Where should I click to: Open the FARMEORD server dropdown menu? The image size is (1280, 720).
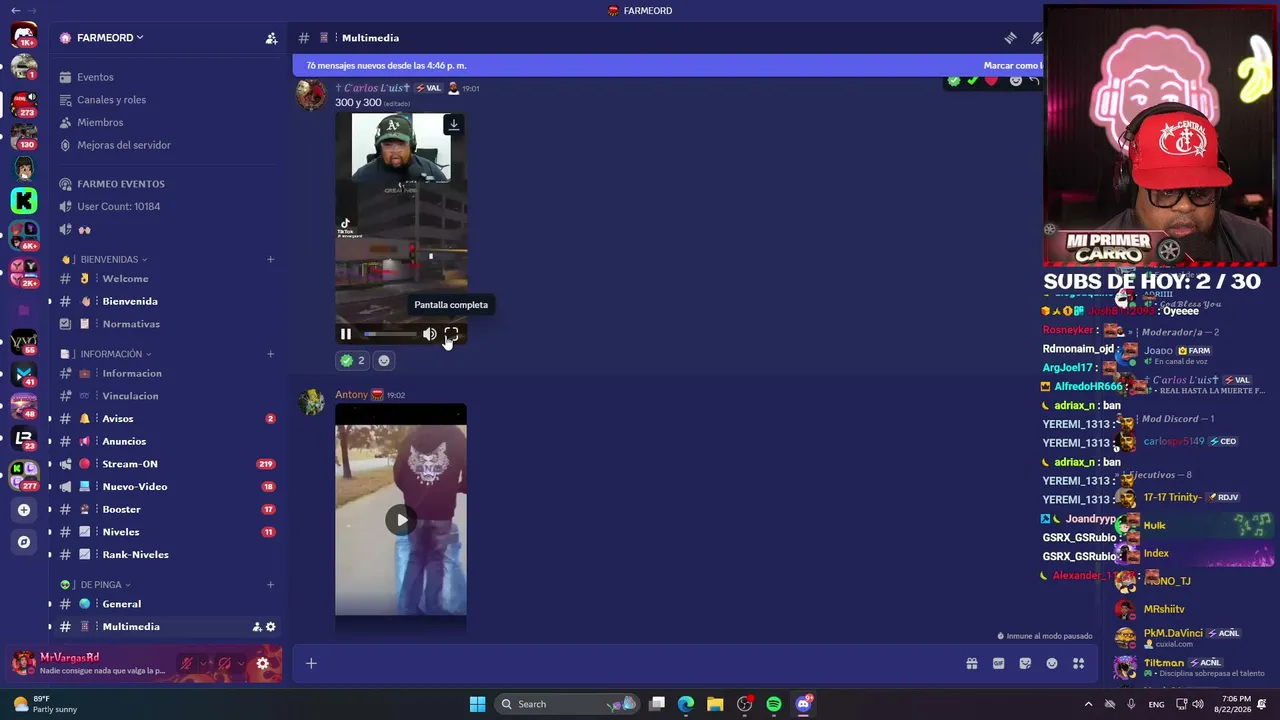pos(110,38)
